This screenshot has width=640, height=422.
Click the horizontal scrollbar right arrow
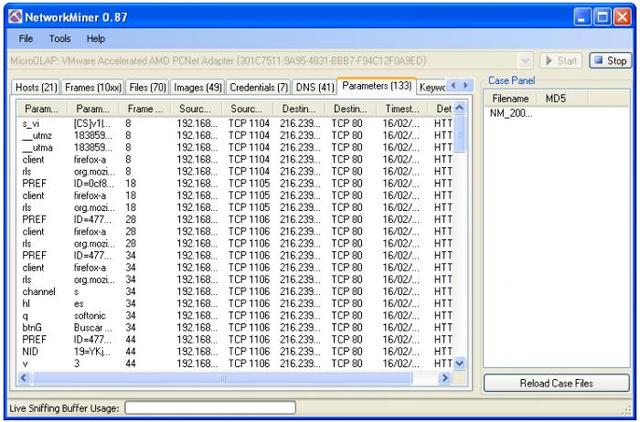pyautogui.click(x=445, y=379)
